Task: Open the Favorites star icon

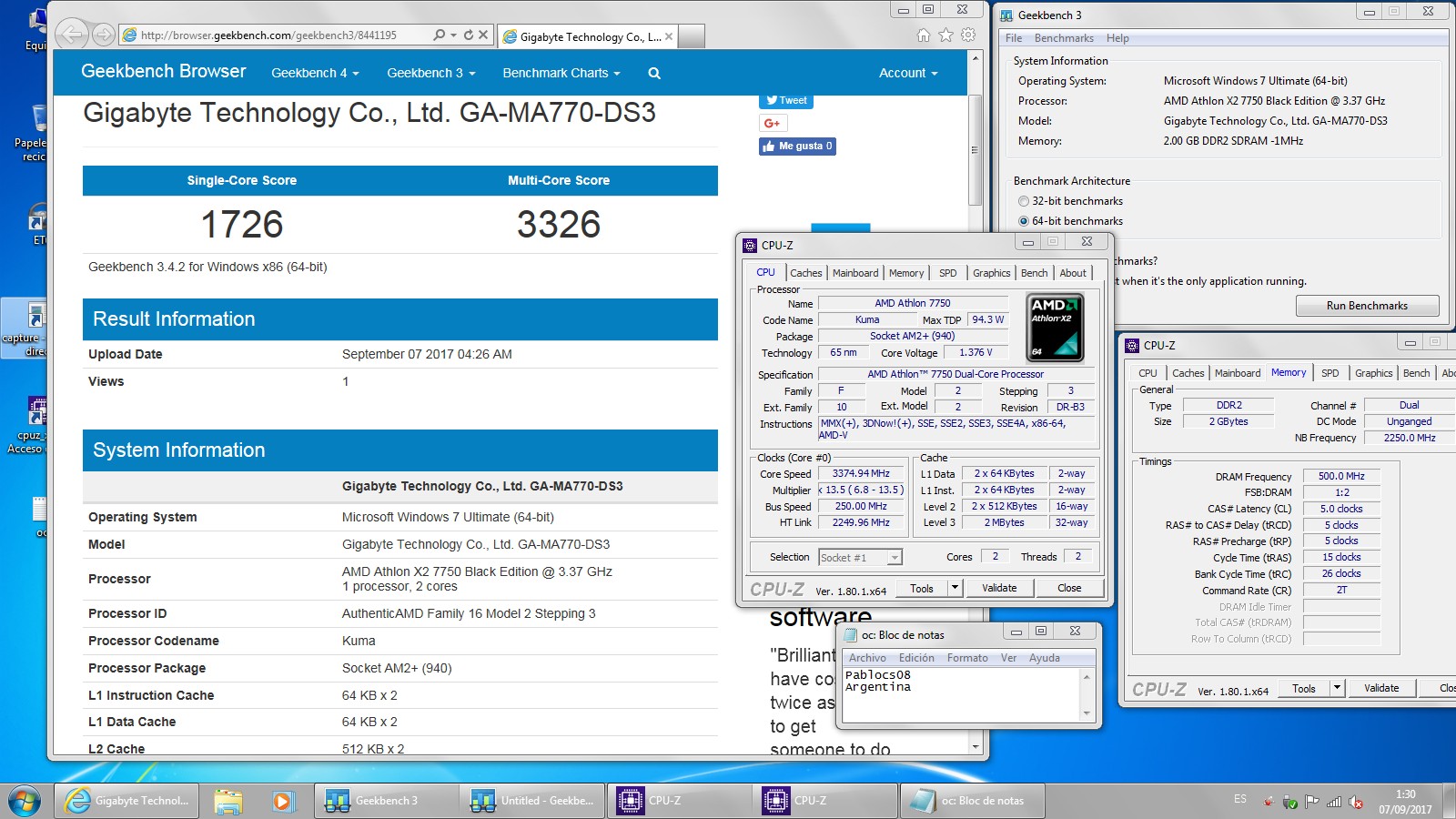Action: (946, 35)
